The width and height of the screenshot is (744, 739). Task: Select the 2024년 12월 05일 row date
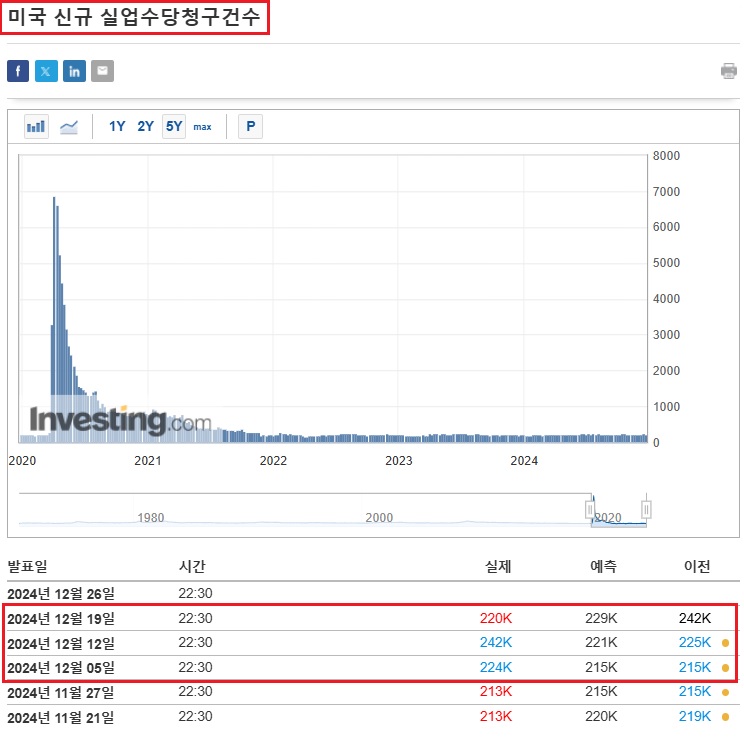(61, 668)
